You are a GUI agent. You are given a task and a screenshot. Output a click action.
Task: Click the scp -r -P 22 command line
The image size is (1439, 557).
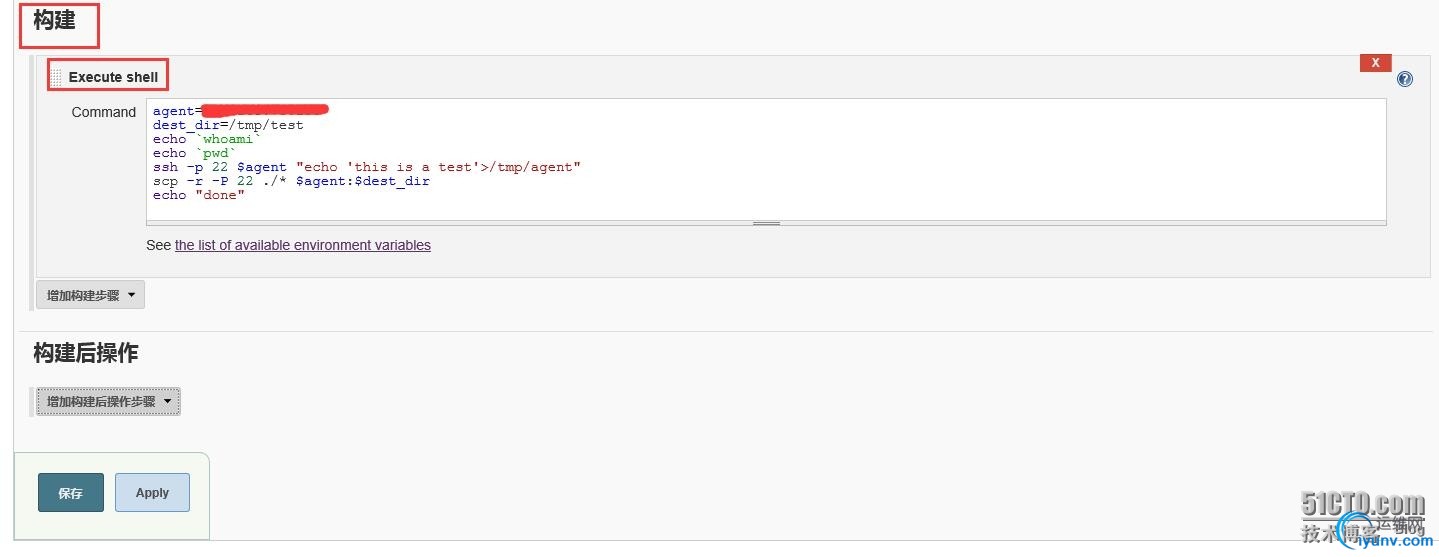[x=291, y=181]
